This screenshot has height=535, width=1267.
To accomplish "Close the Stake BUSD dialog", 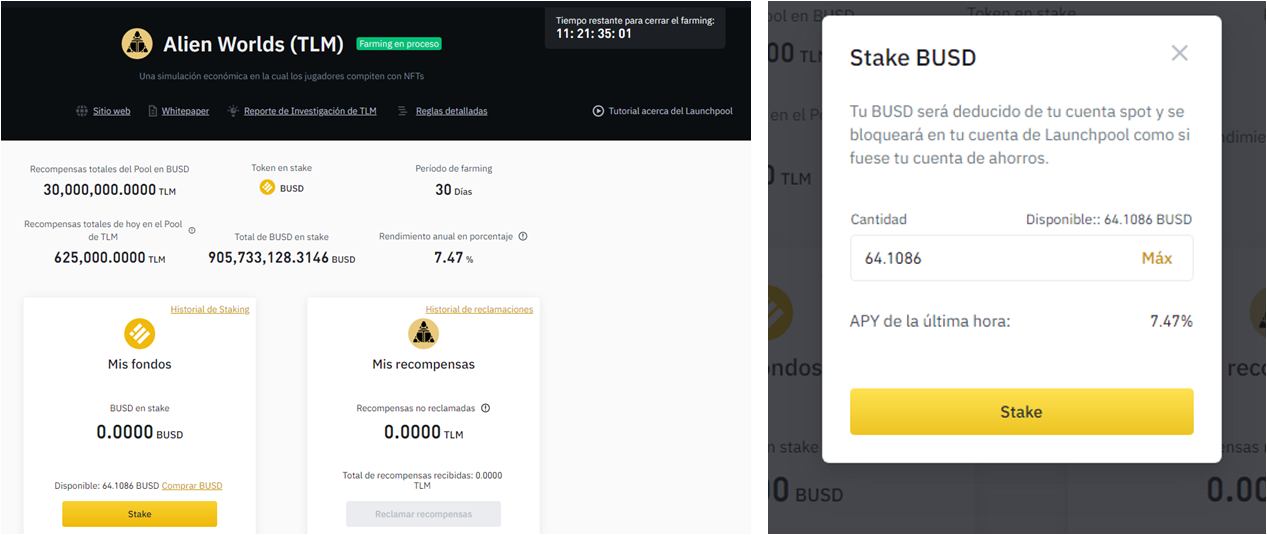I will tap(1180, 53).
